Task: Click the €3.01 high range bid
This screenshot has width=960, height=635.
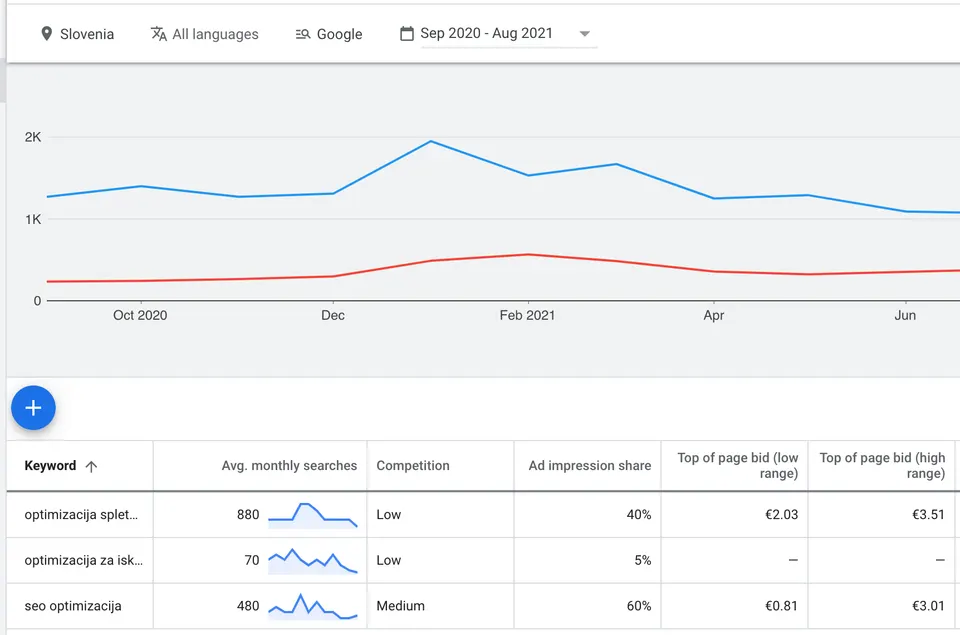Action: [x=928, y=606]
